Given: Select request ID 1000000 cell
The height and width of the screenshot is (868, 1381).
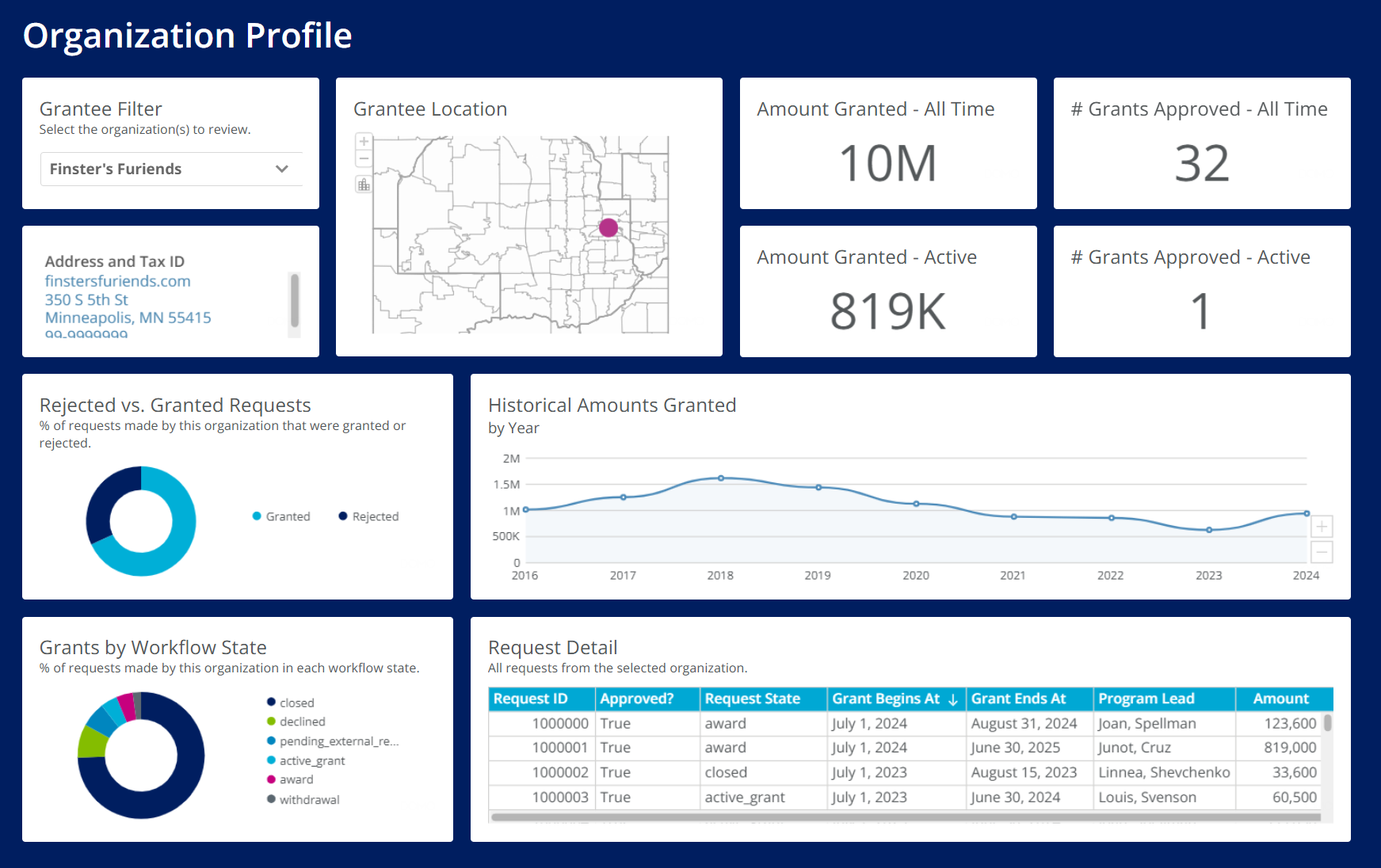Looking at the screenshot, I should click(x=542, y=723).
